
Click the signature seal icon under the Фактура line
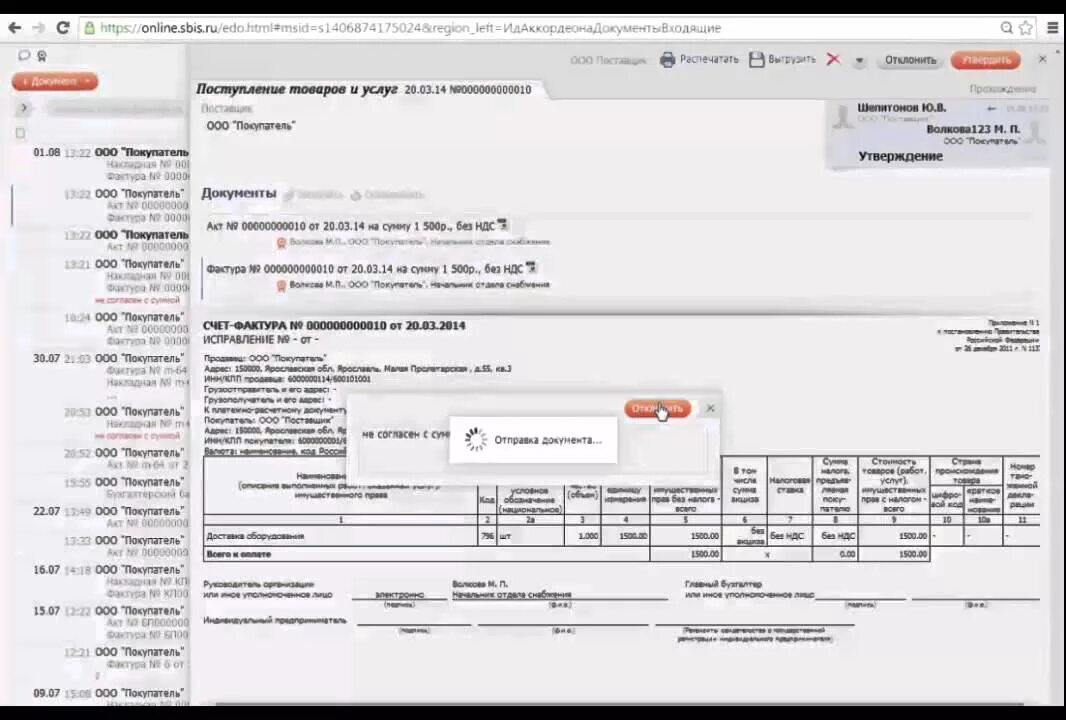281,286
